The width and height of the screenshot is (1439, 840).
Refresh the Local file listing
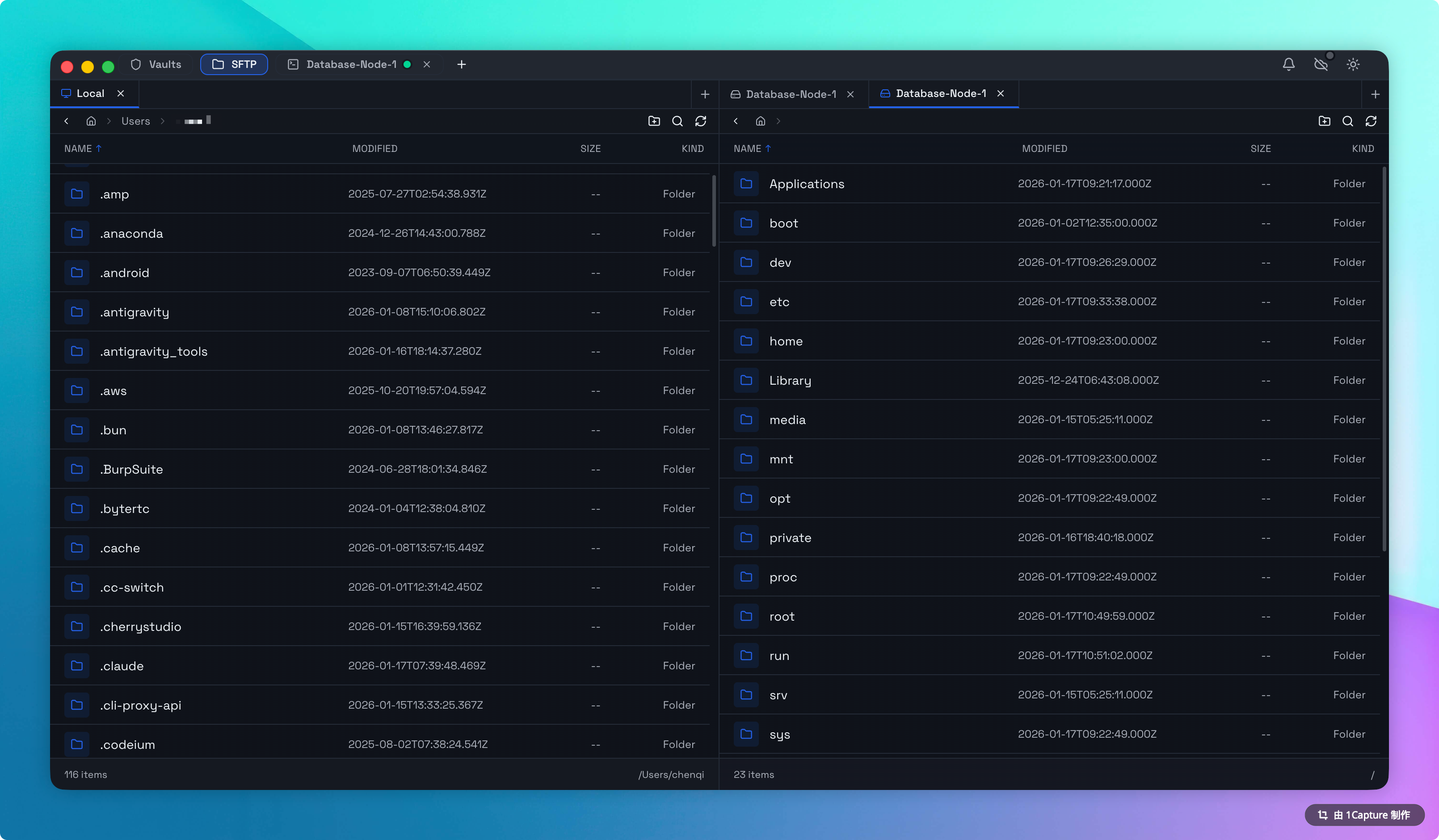[701, 121]
